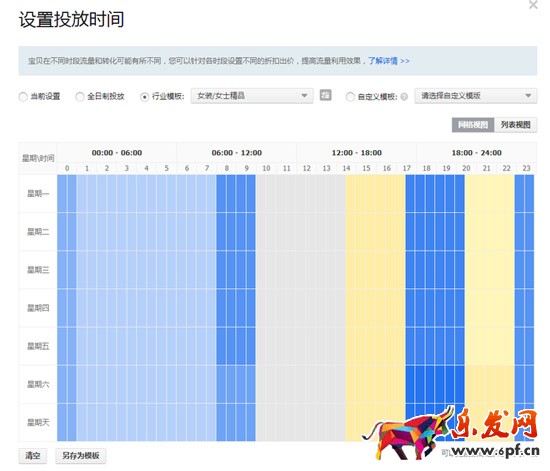Image resolution: width=550 pixels, height=471 pixels.
Task: Click the 星期二 row label
Action: 38,232
